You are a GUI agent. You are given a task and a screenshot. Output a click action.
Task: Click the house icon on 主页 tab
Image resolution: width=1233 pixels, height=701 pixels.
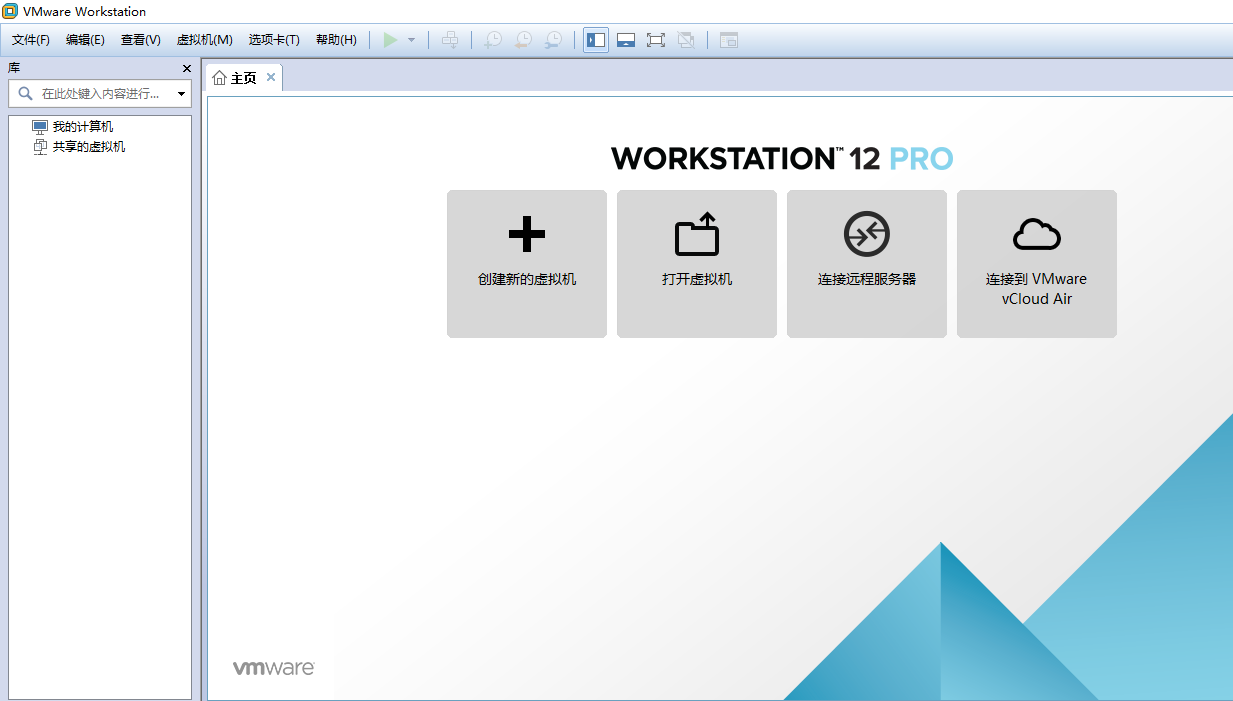[220, 78]
